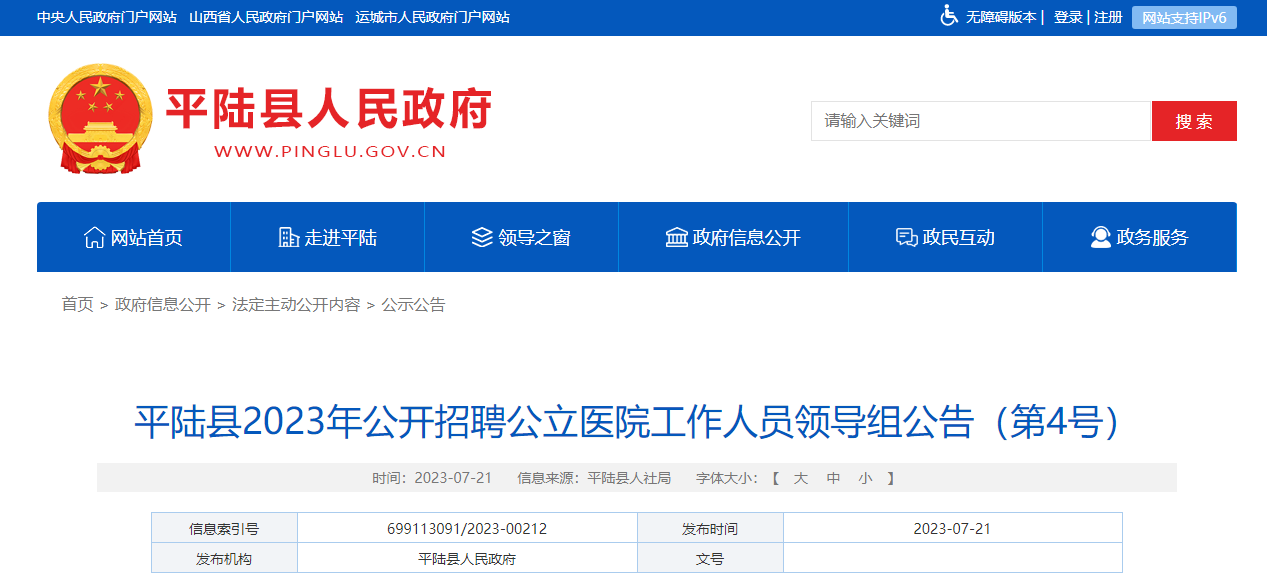Click the building icon beside 走进平陆

[x=288, y=238]
